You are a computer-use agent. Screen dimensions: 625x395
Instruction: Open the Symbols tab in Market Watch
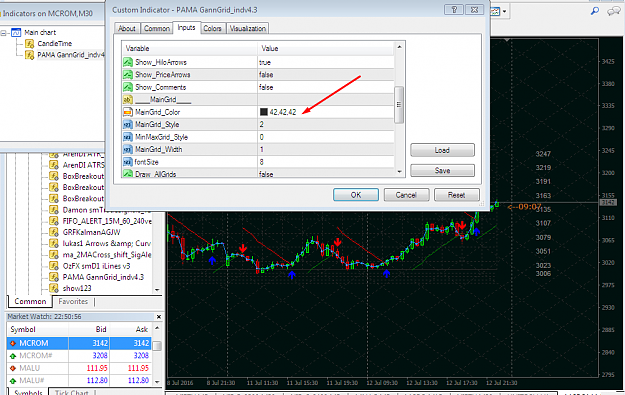(x=28, y=392)
